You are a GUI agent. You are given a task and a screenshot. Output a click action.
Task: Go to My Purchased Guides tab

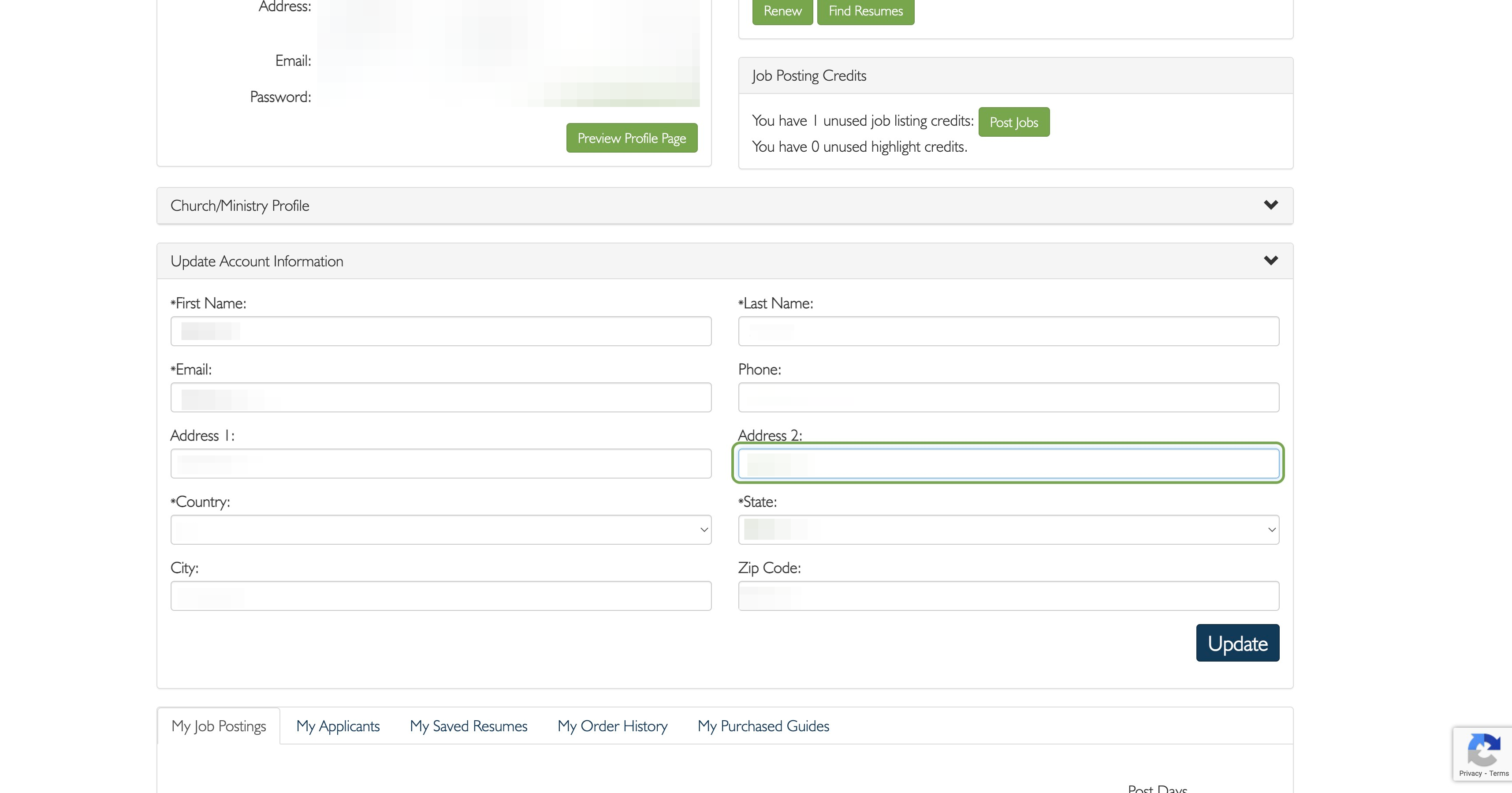763,726
